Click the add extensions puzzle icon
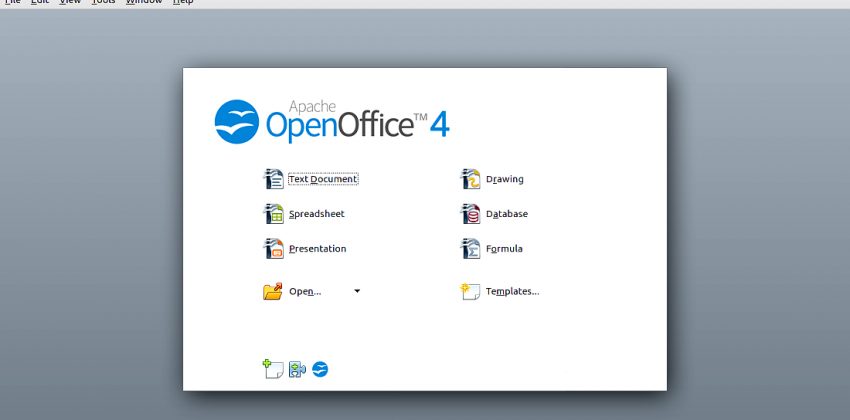 pos(297,370)
